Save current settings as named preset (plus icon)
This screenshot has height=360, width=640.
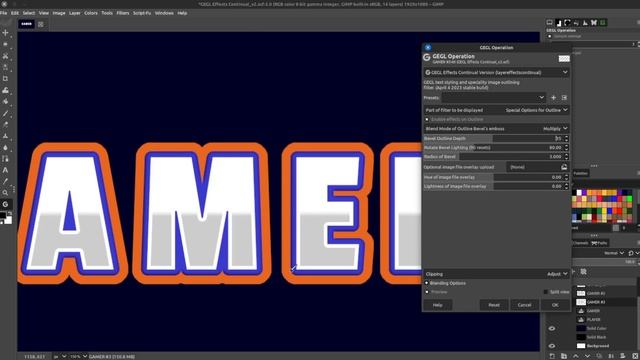pos(553,98)
